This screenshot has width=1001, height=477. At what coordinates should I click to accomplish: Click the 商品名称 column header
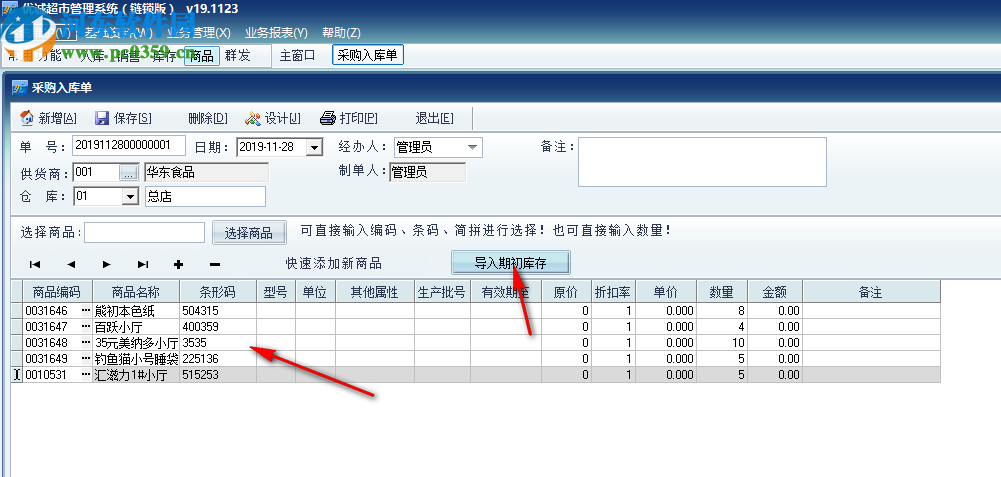[x=136, y=292]
